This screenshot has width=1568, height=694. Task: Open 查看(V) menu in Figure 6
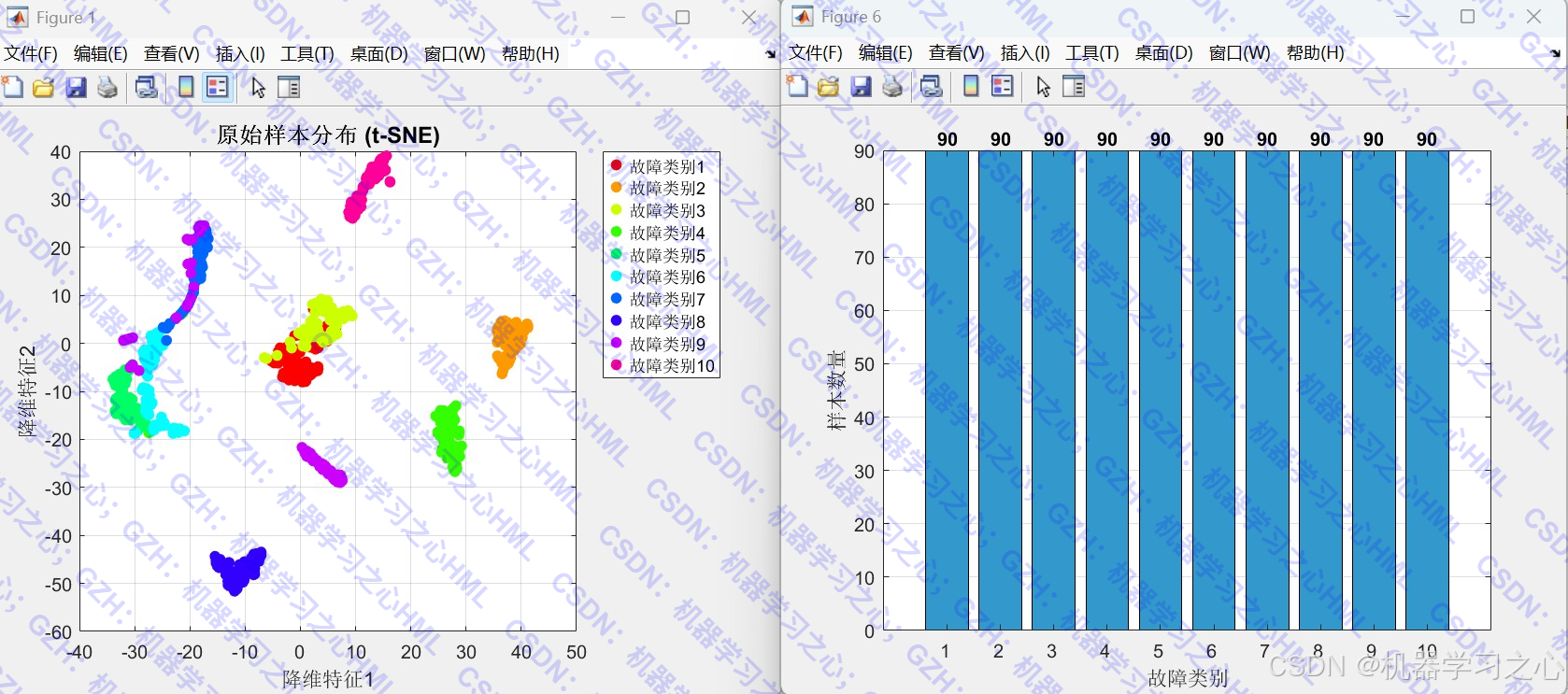pos(956,53)
